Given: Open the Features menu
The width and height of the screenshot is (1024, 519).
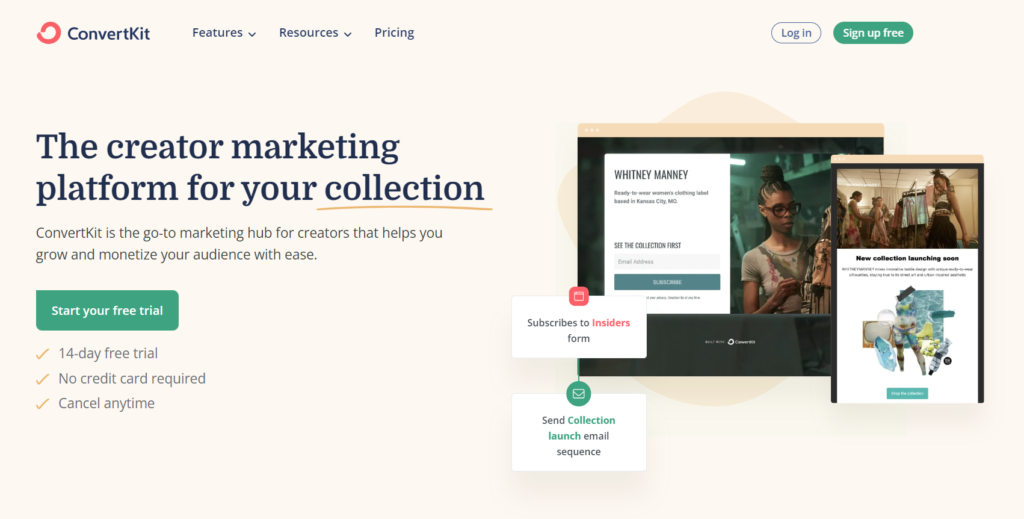Looking at the screenshot, I should 217,33.
